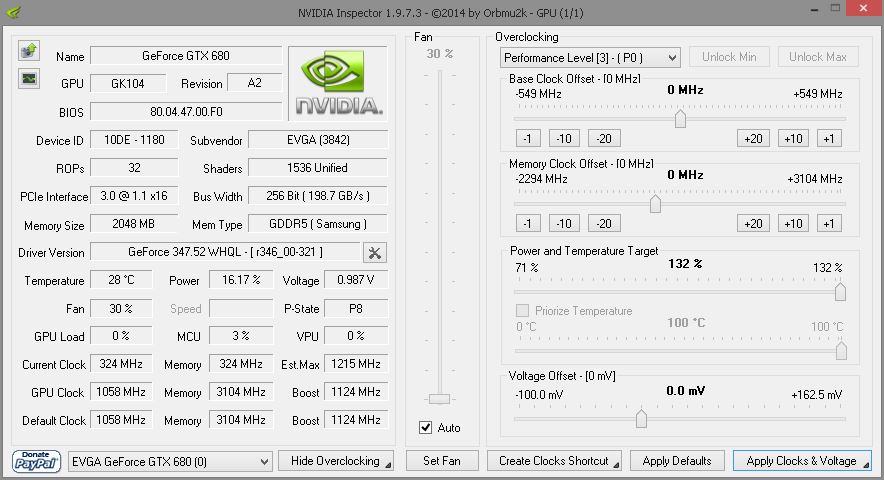This screenshot has height=480, width=884.
Task: Click Memory Clock Offset -1 button
Action: (528, 223)
